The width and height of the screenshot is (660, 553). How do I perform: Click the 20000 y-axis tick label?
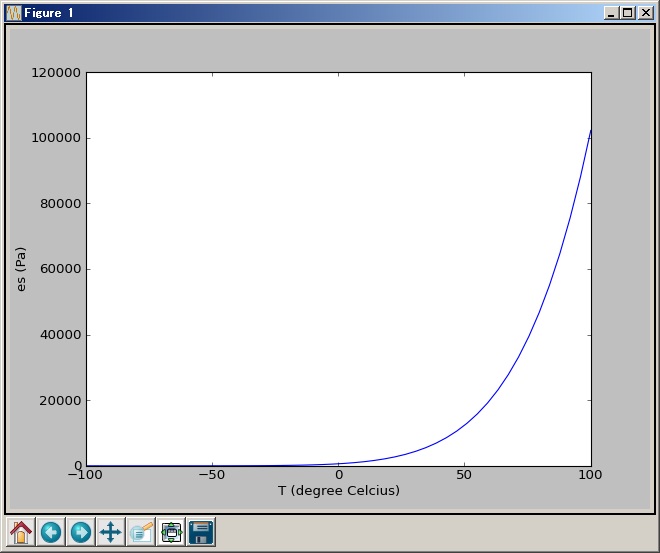pyautogui.click(x=59, y=401)
